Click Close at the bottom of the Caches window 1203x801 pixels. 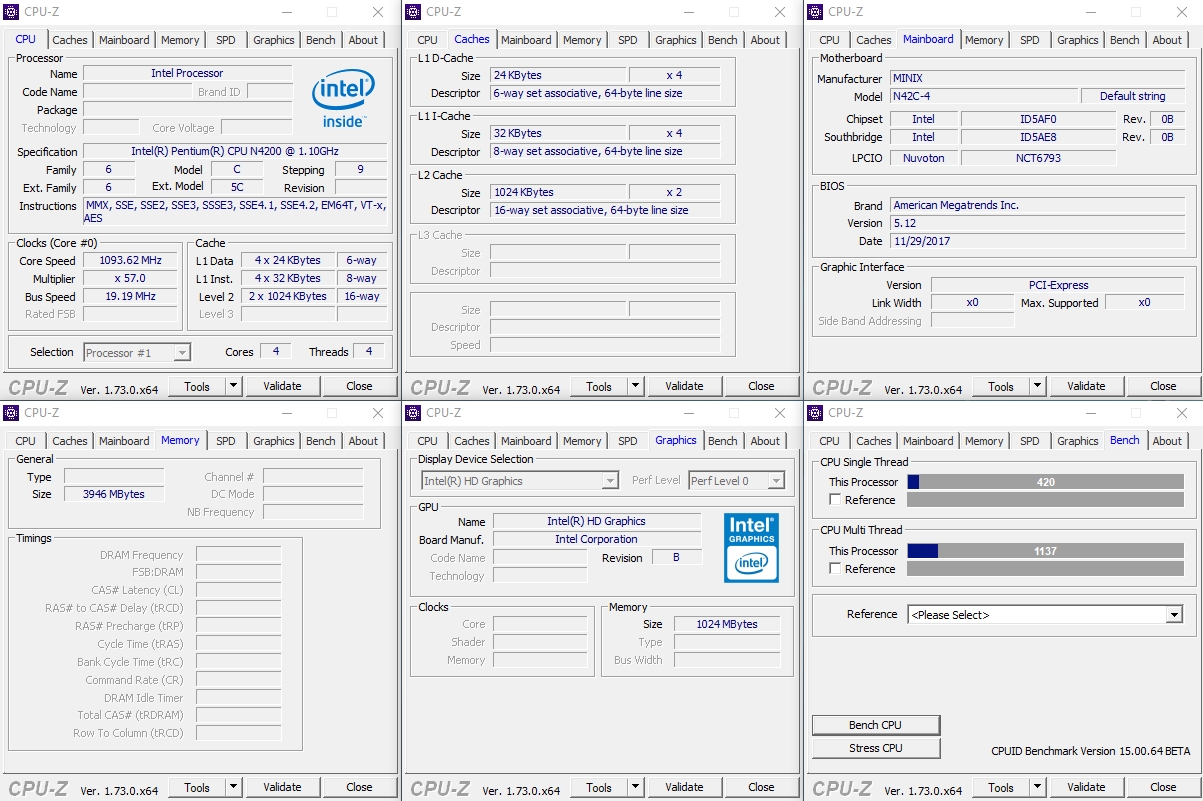[761, 386]
